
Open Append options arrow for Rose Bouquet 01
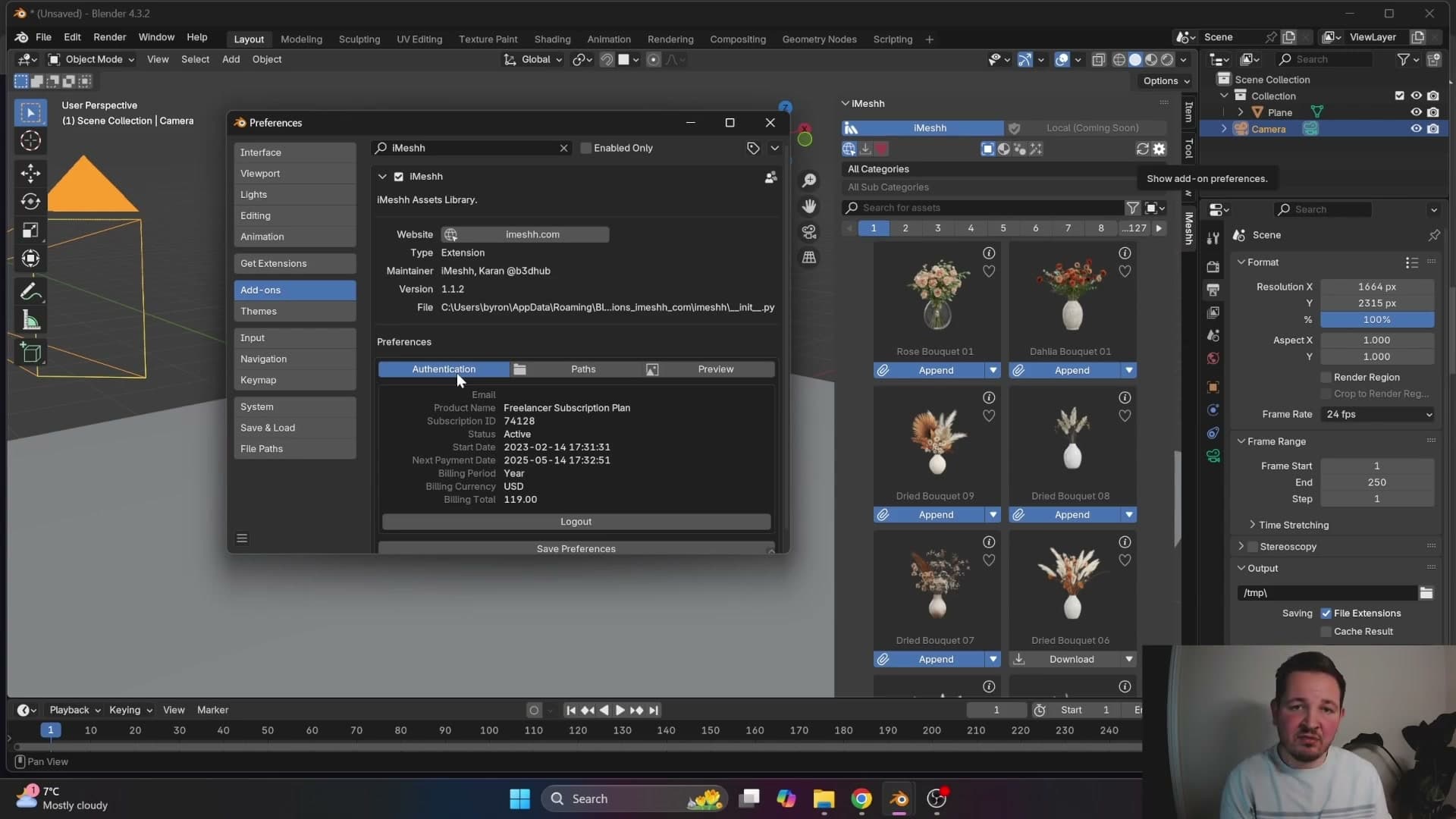[x=993, y=371]
